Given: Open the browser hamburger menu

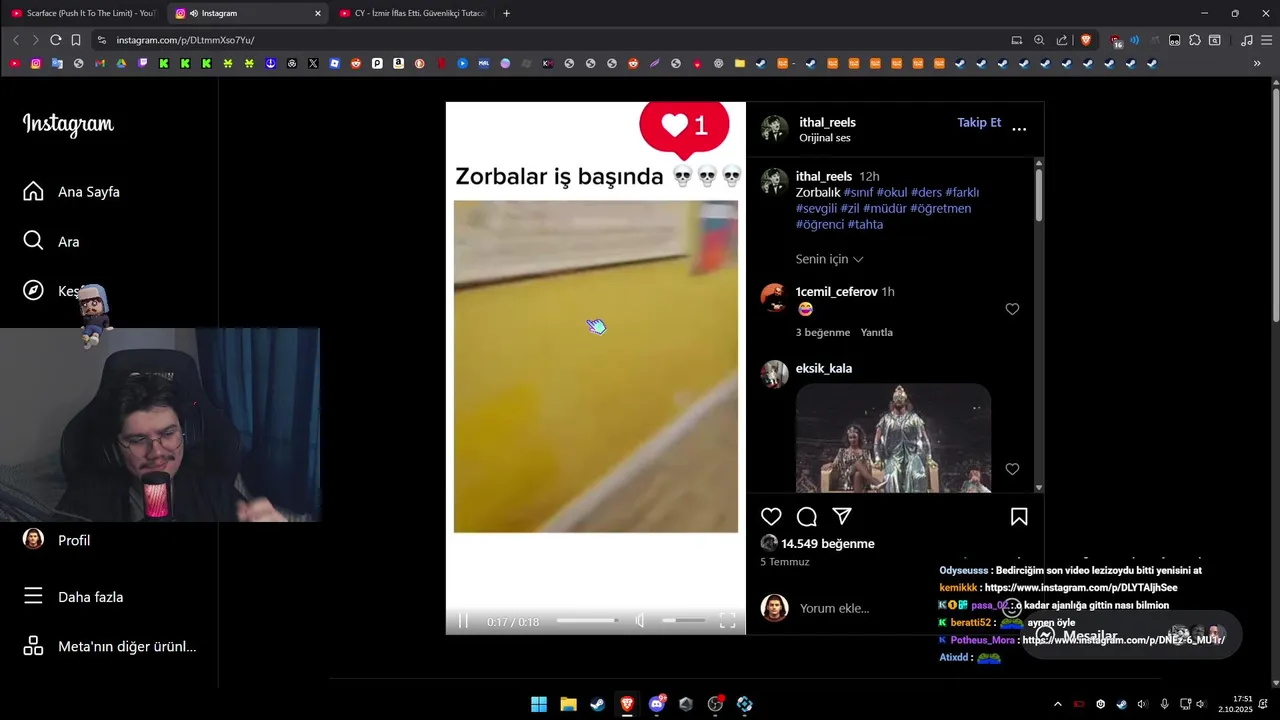Looking at the screenshot, I should coord(1266,40).
